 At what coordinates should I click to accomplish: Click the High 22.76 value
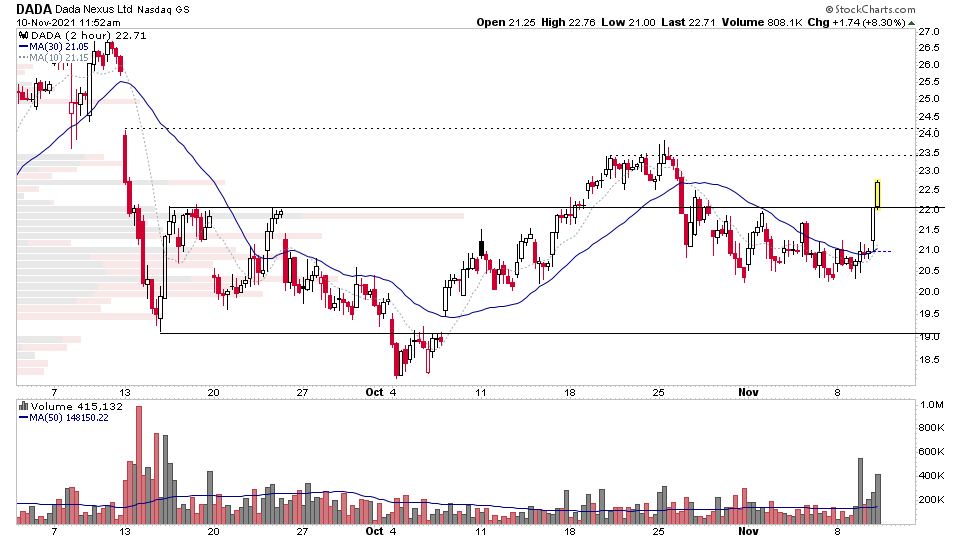click(x=568, y=23)
